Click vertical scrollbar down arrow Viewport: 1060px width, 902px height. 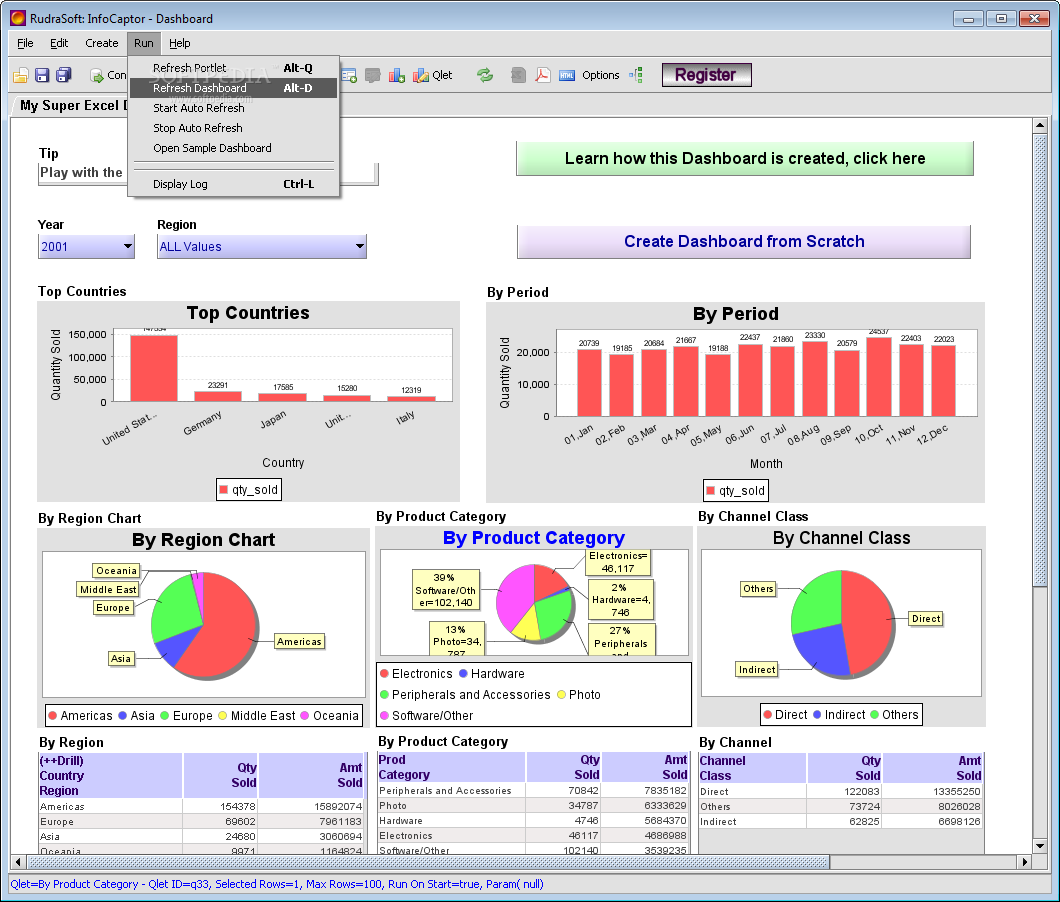(x=1040, y=846)
